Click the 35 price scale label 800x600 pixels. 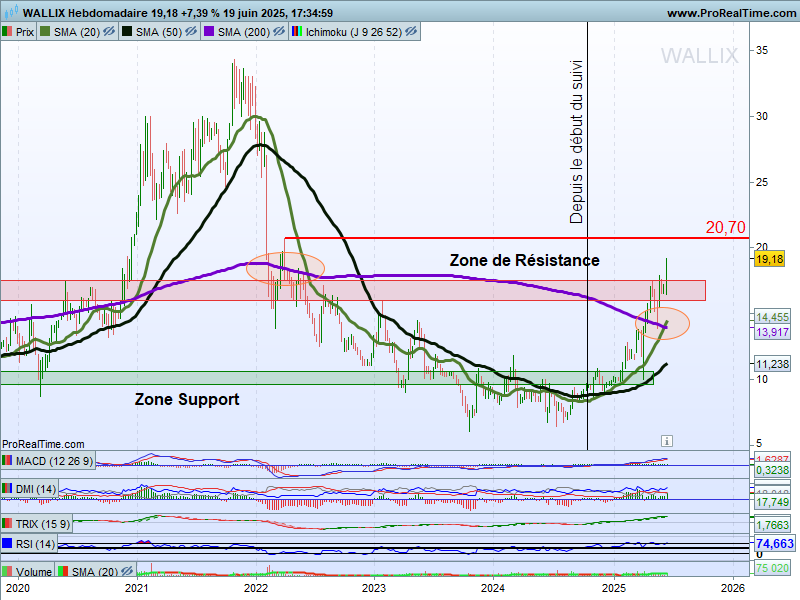click(762, 50)
